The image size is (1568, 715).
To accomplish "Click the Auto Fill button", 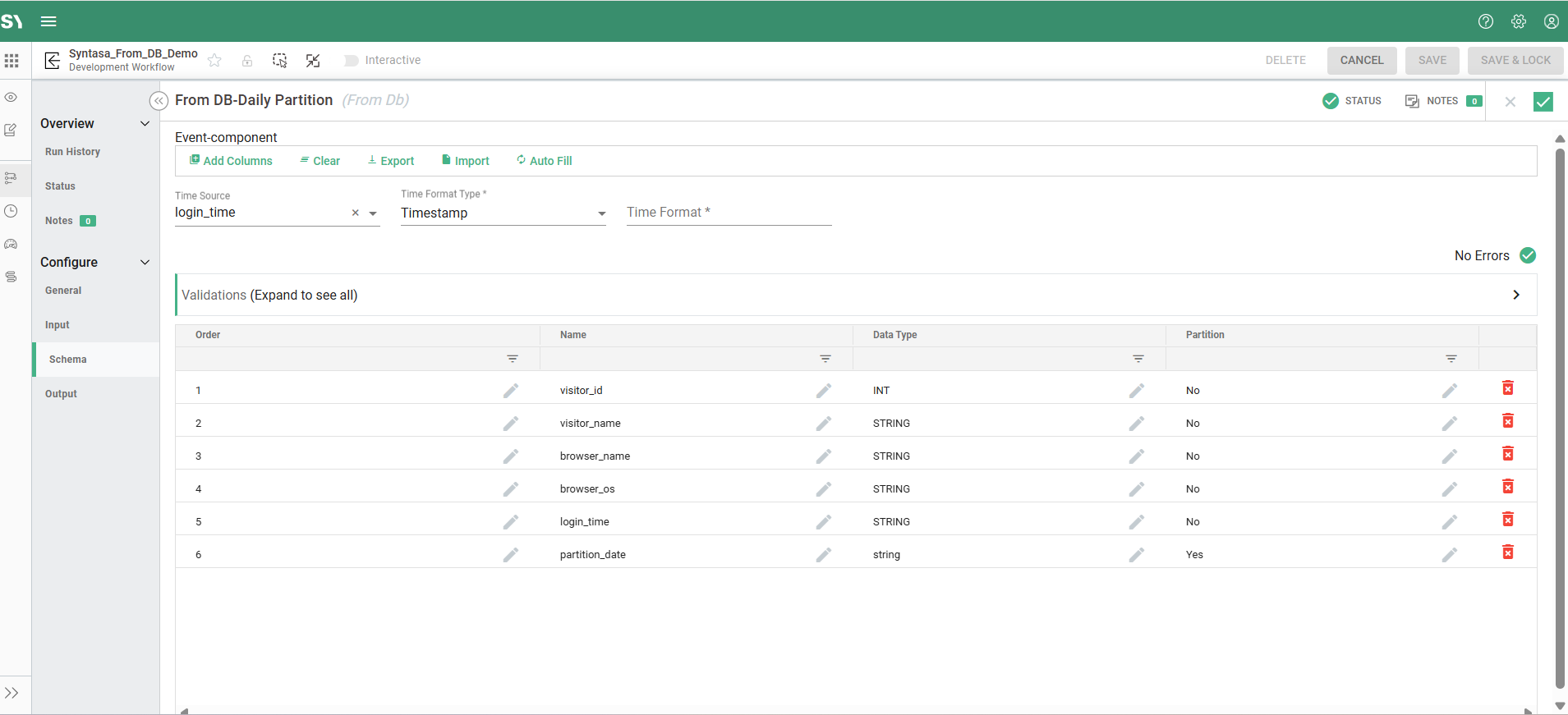I will [x=544, y=161].
